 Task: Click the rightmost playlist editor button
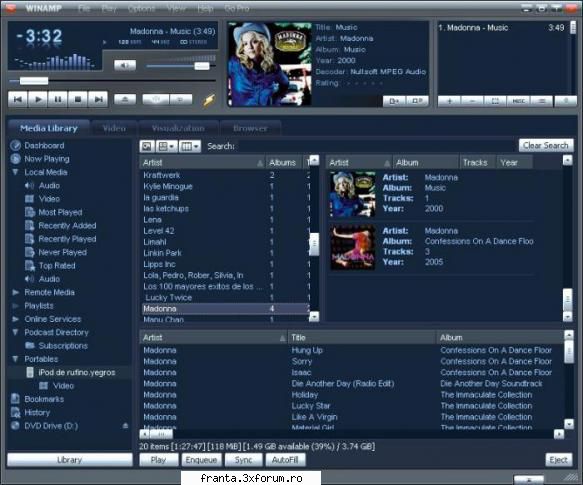coord(566,101)
